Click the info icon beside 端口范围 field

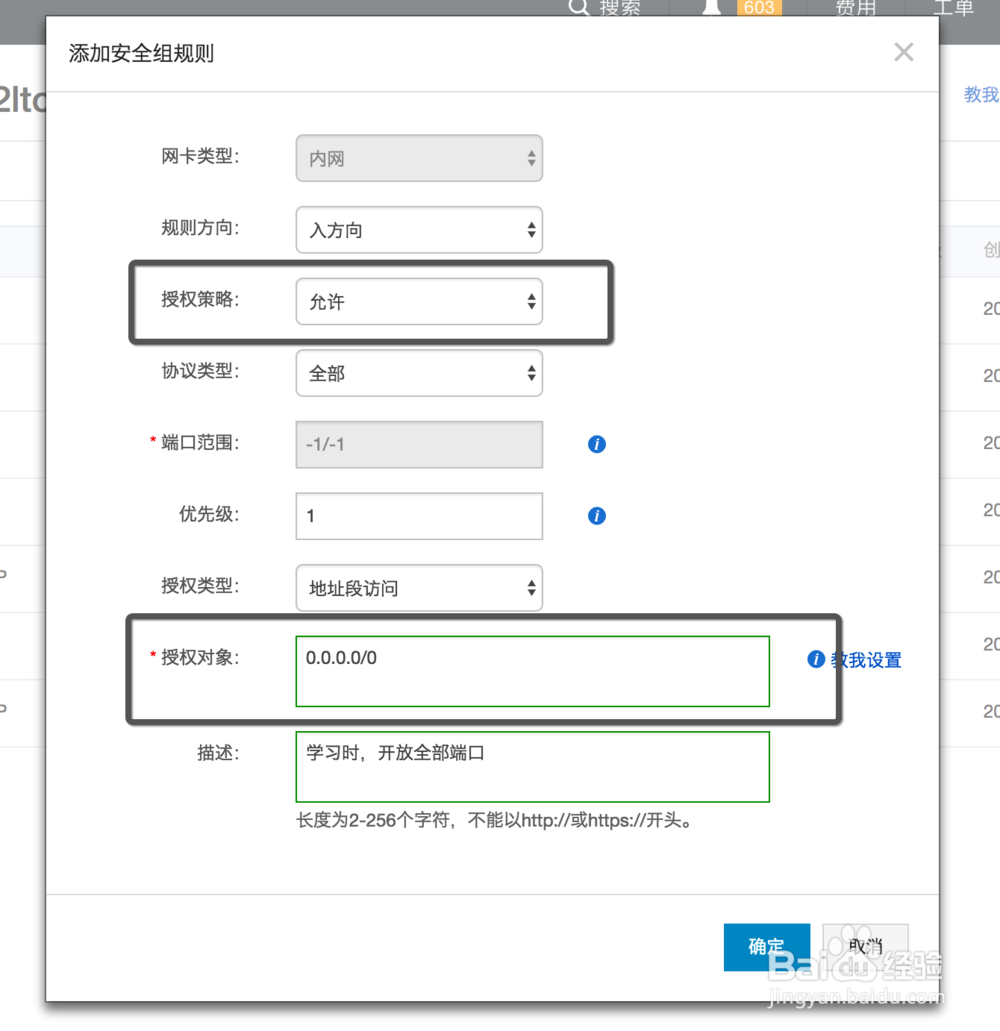596,444
